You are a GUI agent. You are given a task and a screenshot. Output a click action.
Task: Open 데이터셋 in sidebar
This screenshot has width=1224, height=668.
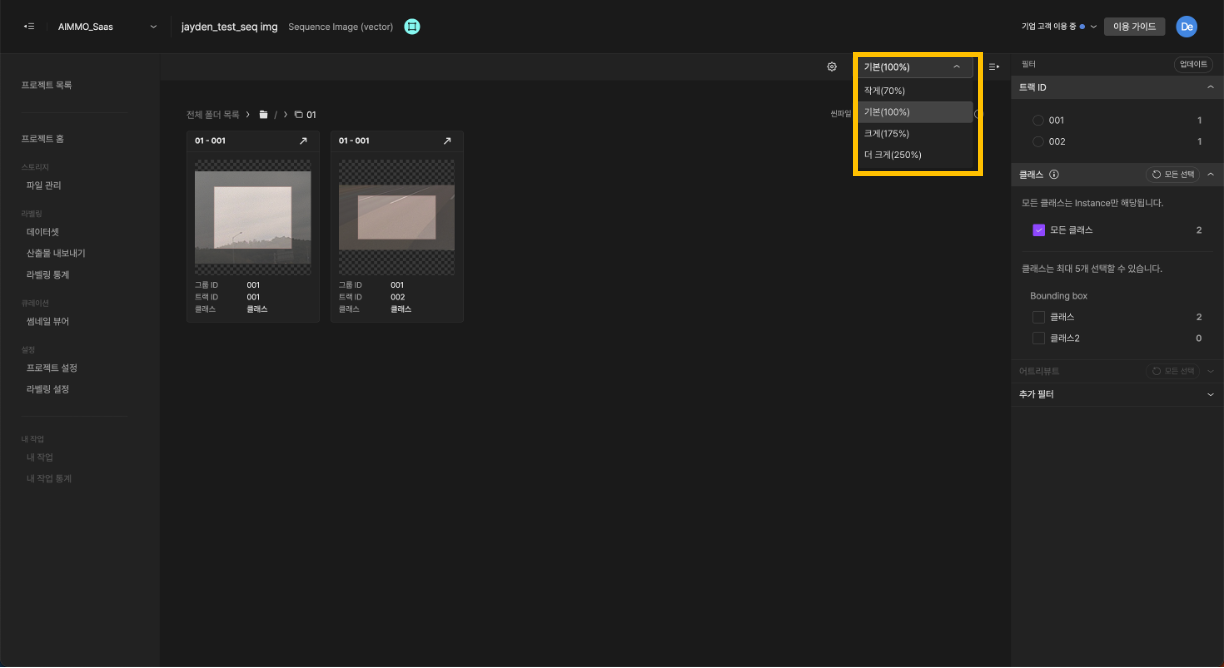click(x=44, y=231)
